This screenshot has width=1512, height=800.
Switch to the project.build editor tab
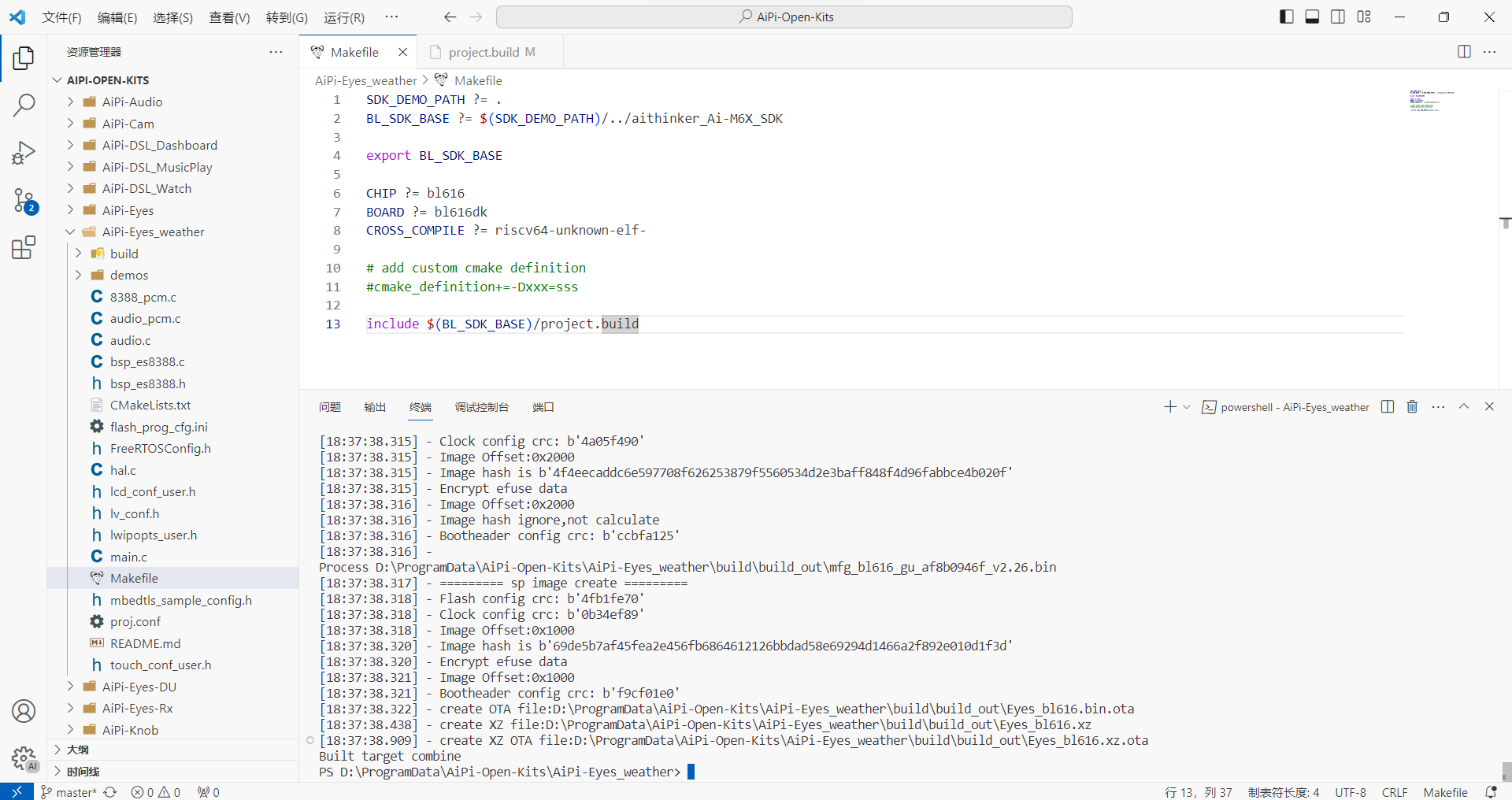(x=491, y=52)
